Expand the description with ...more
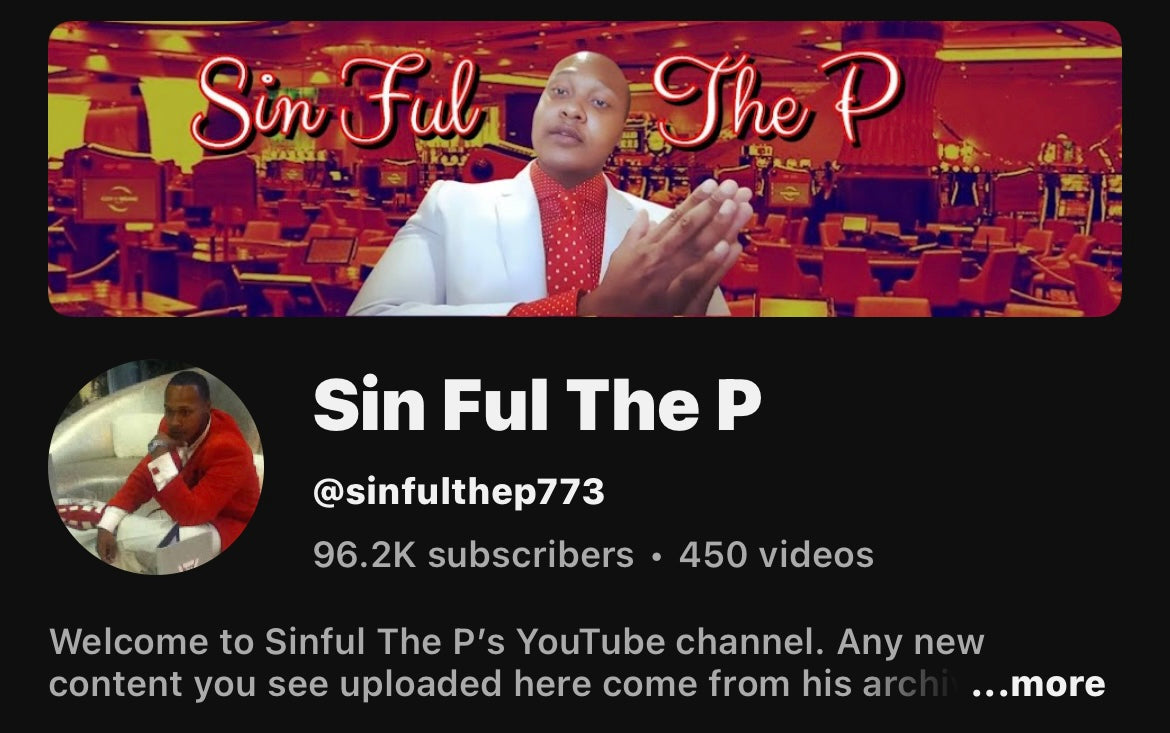This screenshot has height=733, width=1170. coord(1038,684)
